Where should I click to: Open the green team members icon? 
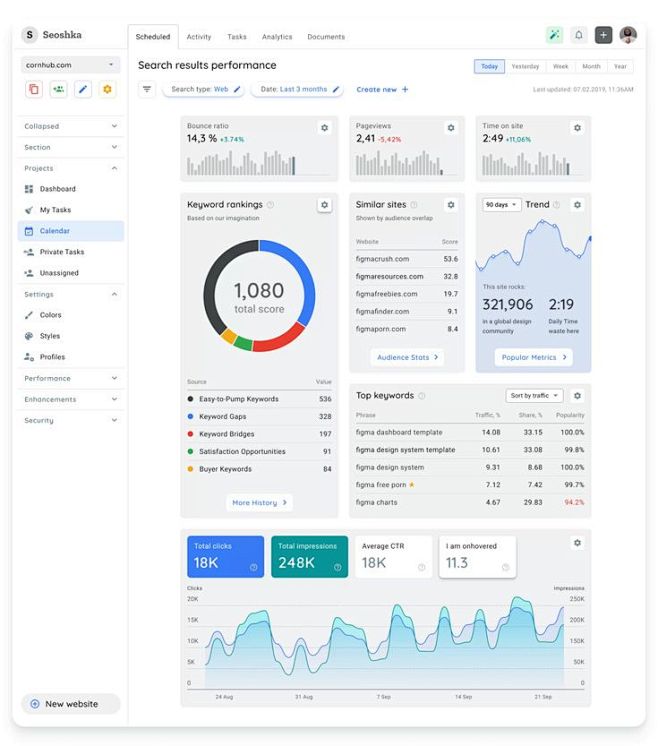[x=59, y=89]
